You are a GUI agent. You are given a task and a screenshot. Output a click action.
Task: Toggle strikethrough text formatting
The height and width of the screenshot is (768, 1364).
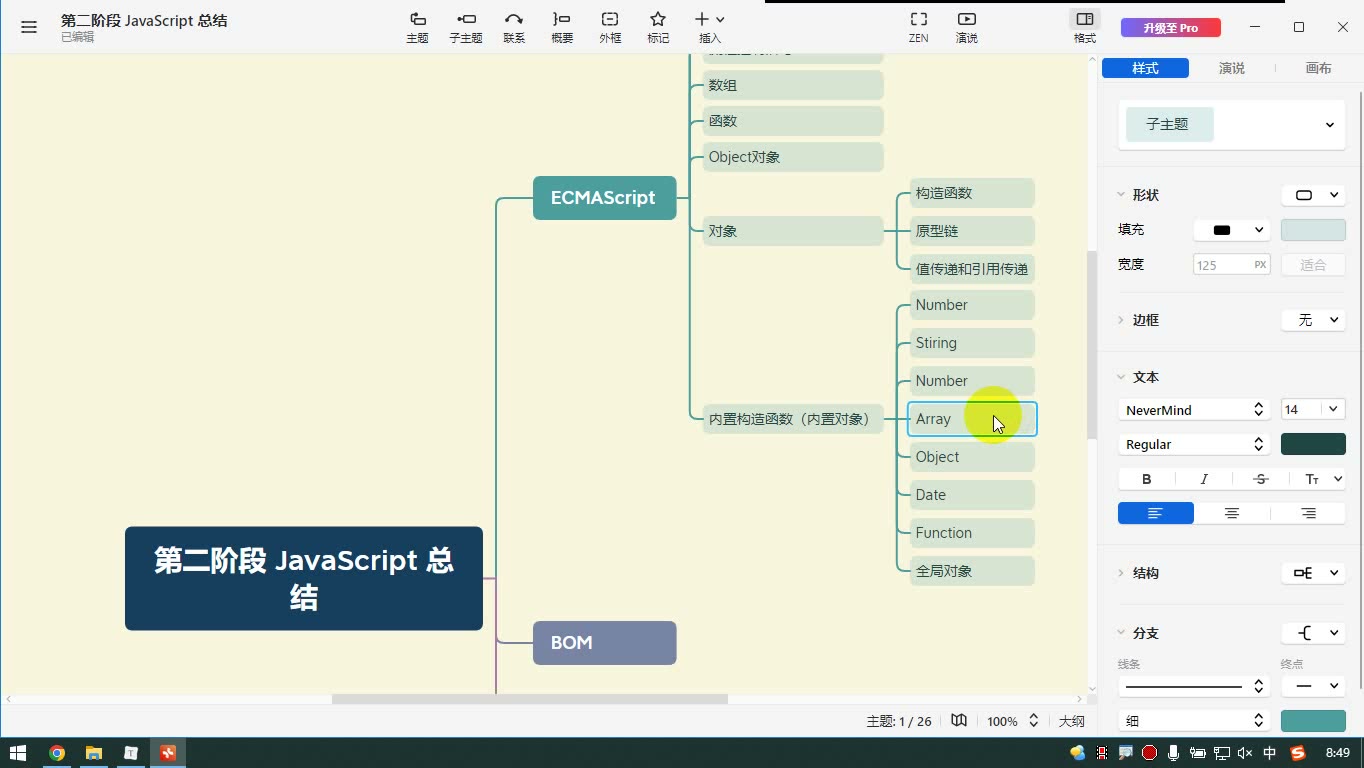[1261, 479]
